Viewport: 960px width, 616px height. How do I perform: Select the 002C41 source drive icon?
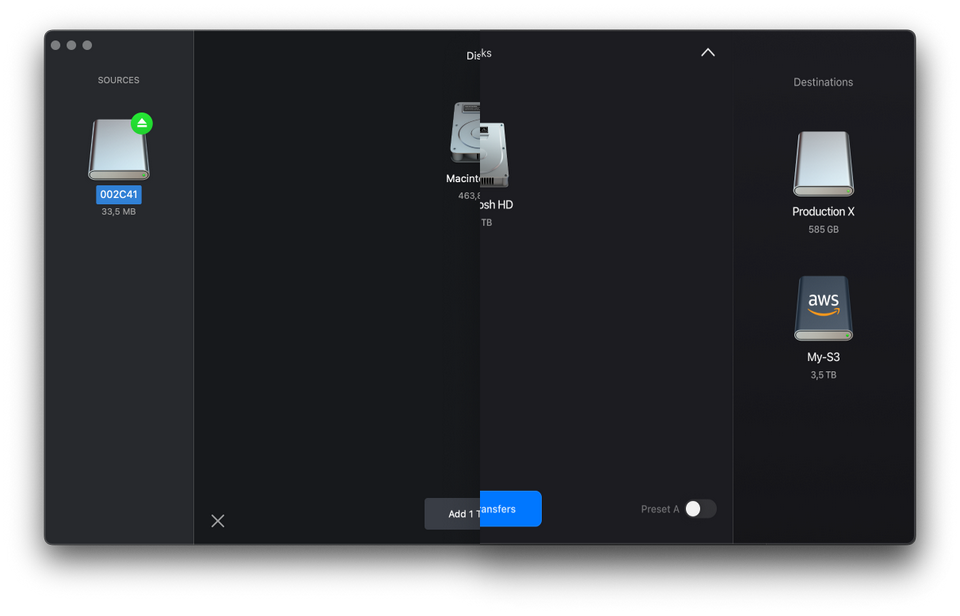(x=118, y=150)
